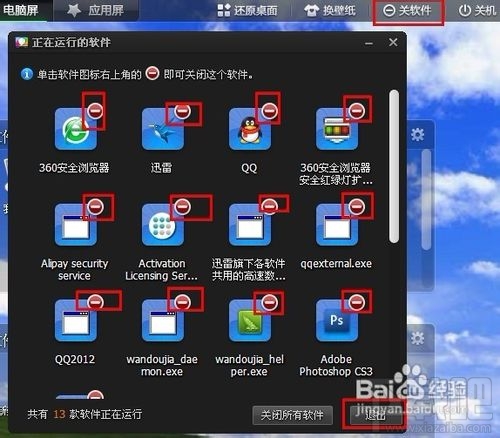Close wandoujia_daemon.exe via red minus badge
Image resolution: width=500 pixels, height=438 pixels.
[183, 302]
